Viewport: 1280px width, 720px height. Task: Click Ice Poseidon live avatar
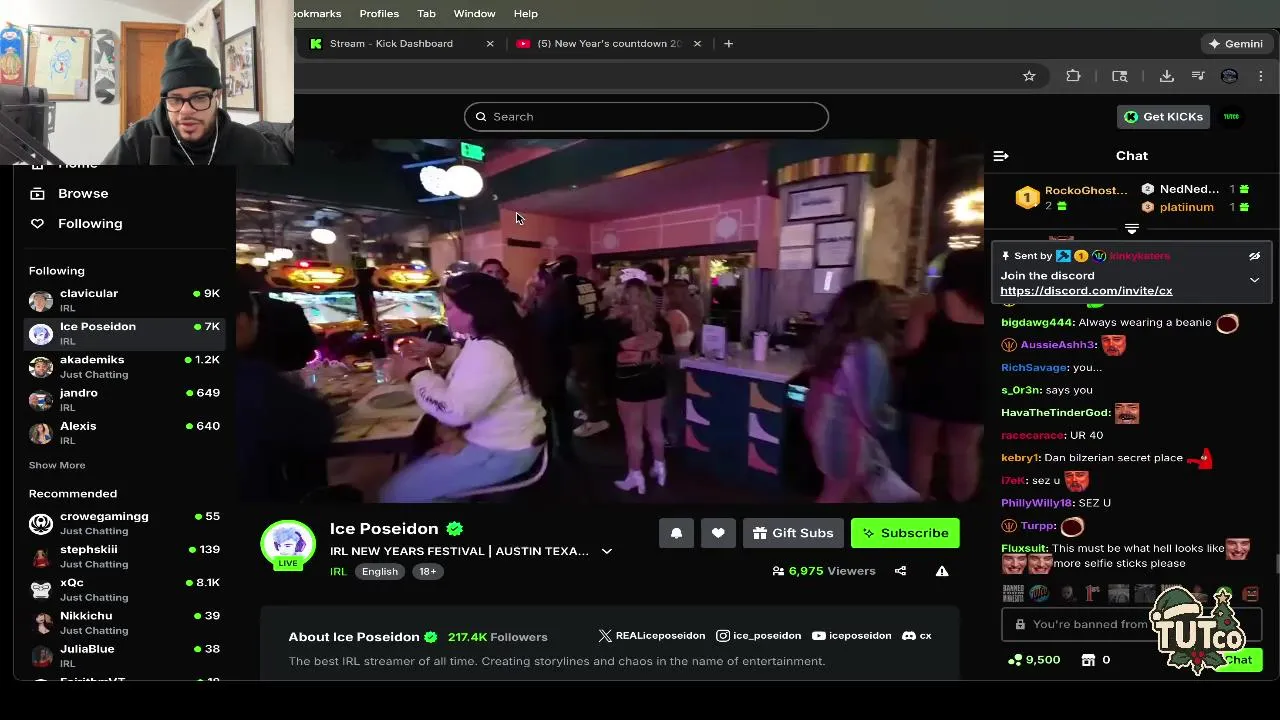[288, 544]
